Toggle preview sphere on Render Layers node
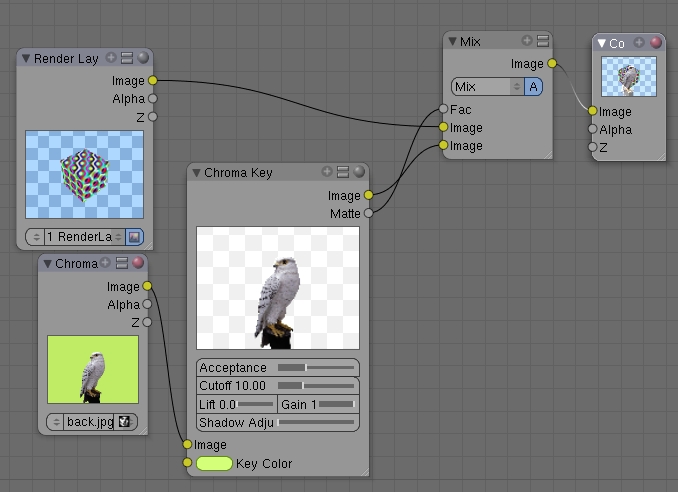678x492 pixels. coord(143,58)
